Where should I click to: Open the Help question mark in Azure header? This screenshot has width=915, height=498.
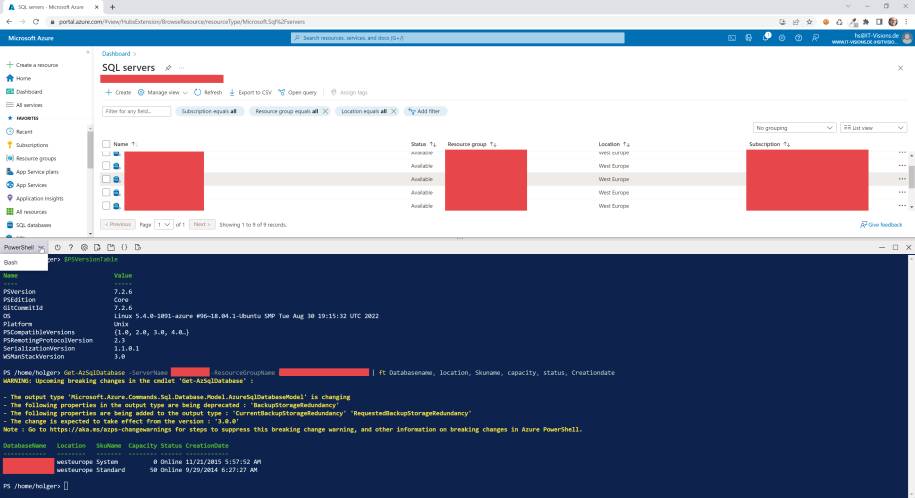pyautogui.click(x=798, y=38)
